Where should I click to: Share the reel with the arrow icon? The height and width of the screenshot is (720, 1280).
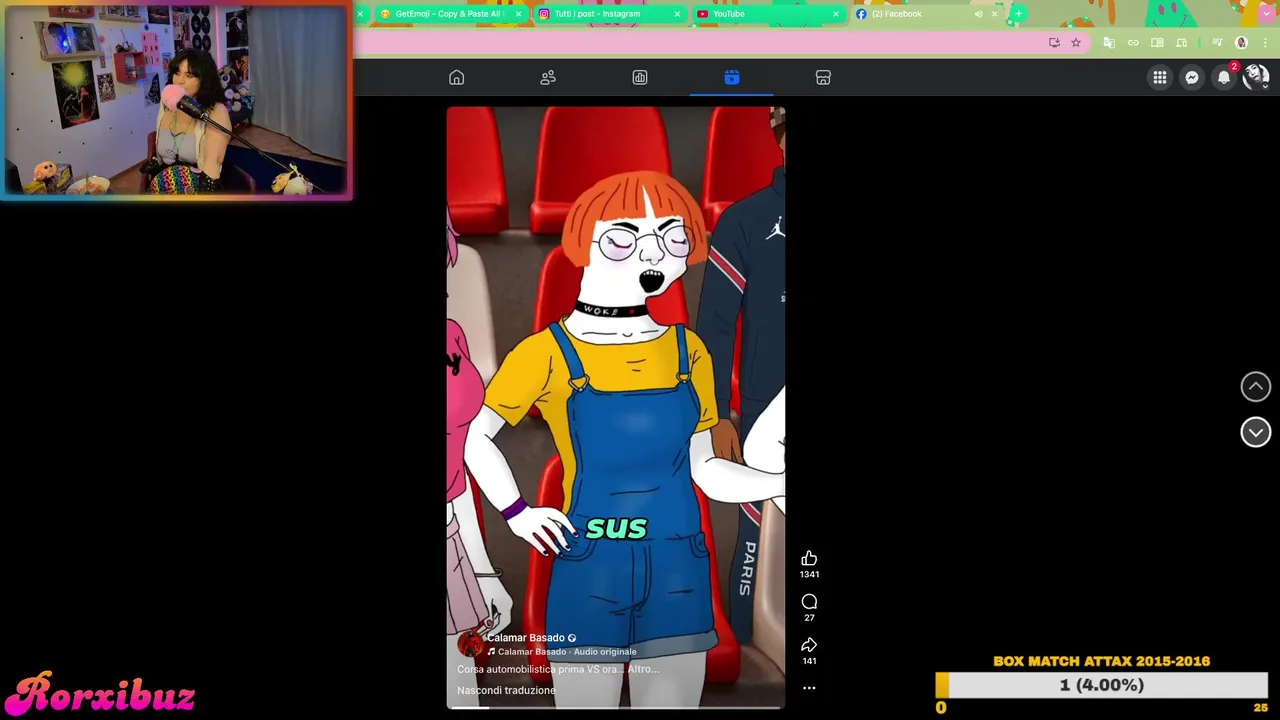[x=809, y=645]
